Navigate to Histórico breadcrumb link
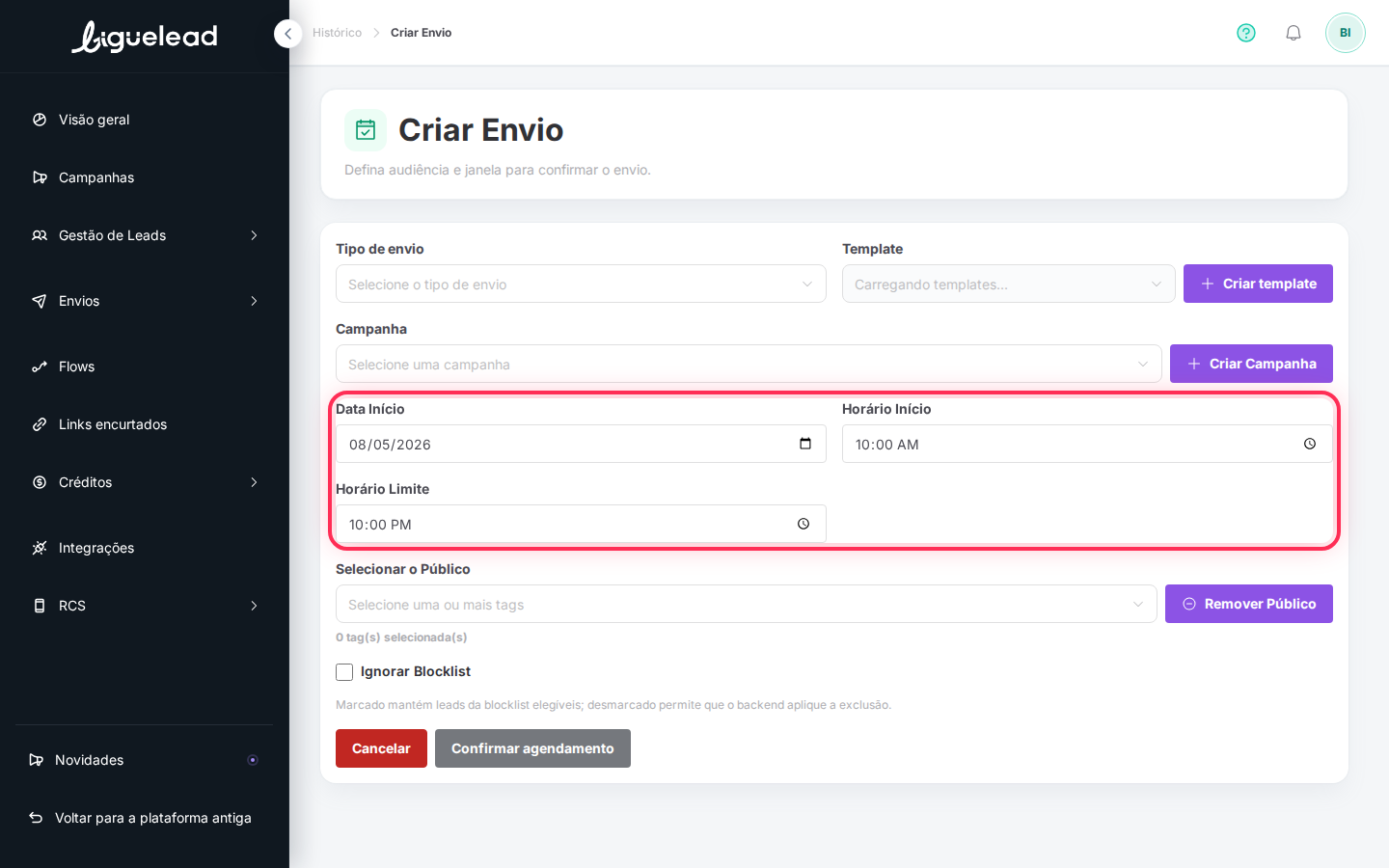The image size is (1389, 868). point(337,33)
